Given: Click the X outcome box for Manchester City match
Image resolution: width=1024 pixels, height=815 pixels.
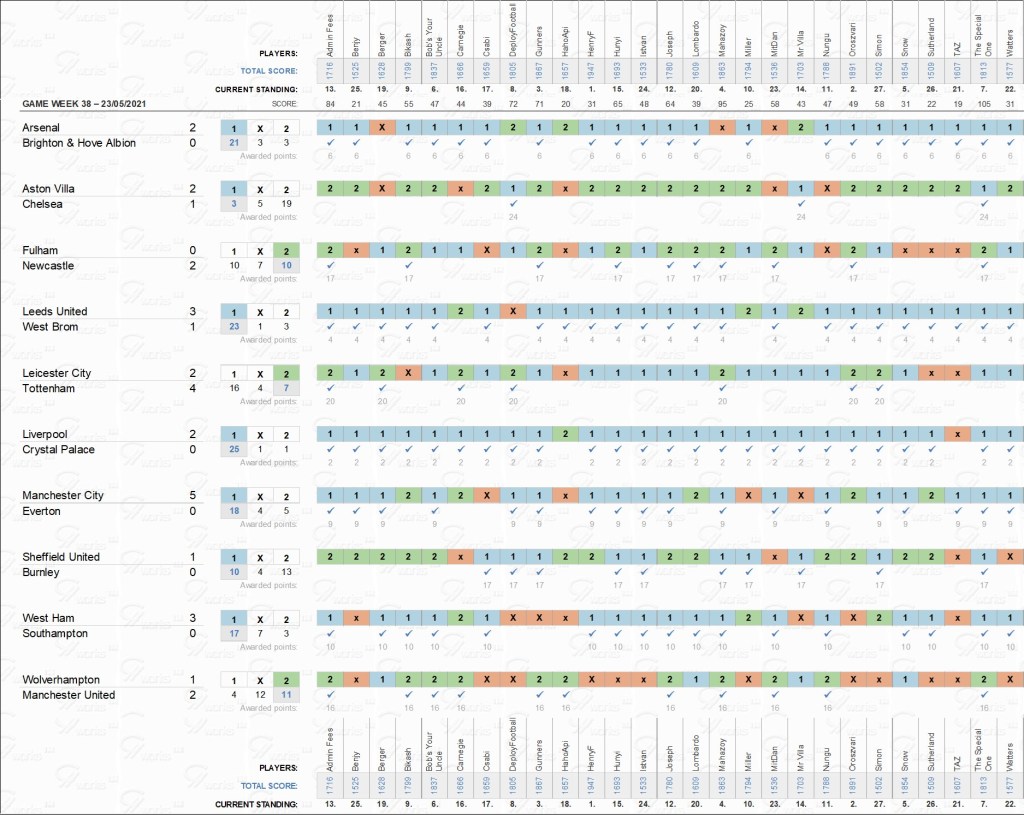Looking at the screenshot, I should 260,496.
